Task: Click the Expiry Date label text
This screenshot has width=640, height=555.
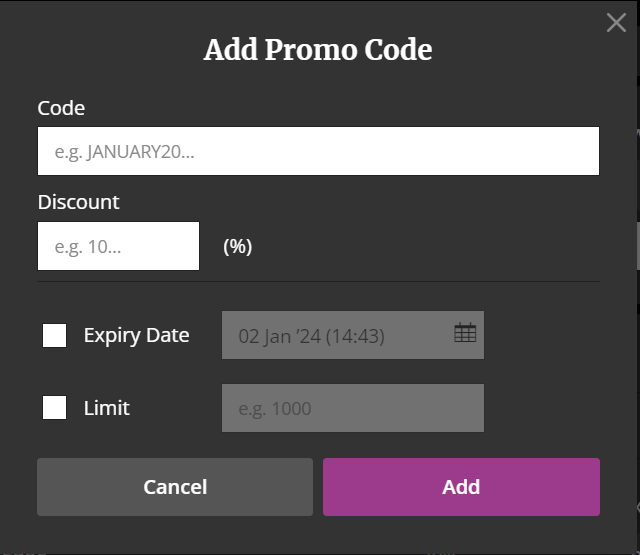Action: (x=136, y=336)
